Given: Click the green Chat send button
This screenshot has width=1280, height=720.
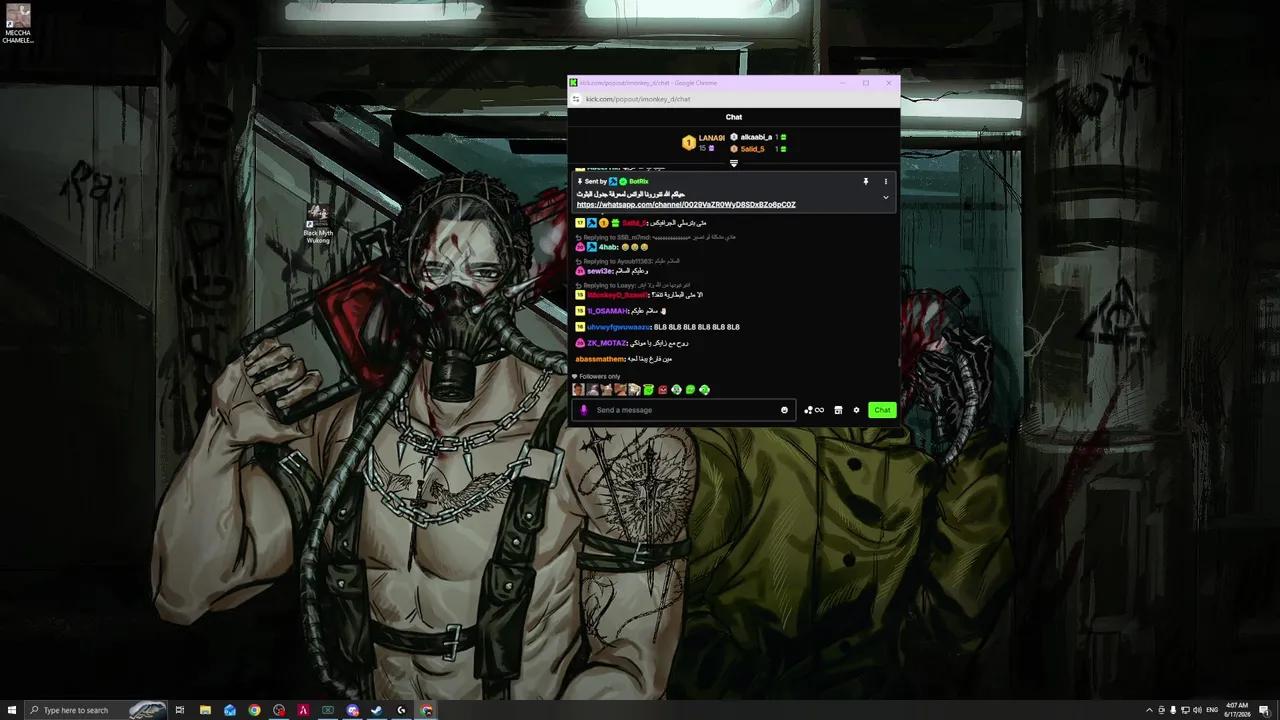Looking at the screenshot, I should (x=882, y=410).
